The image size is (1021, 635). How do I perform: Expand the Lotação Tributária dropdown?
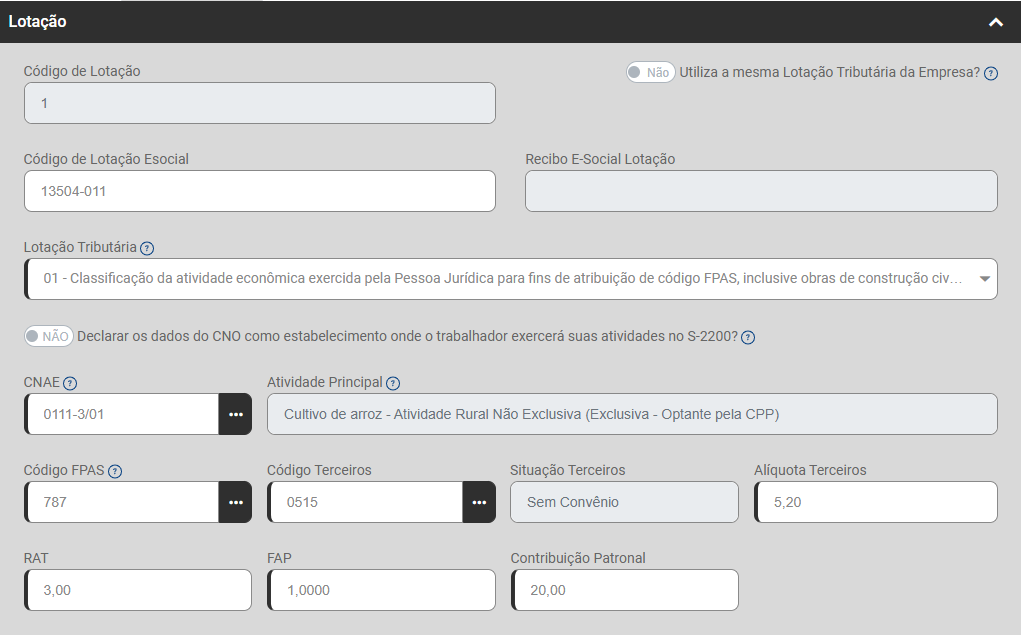(984, 279)
